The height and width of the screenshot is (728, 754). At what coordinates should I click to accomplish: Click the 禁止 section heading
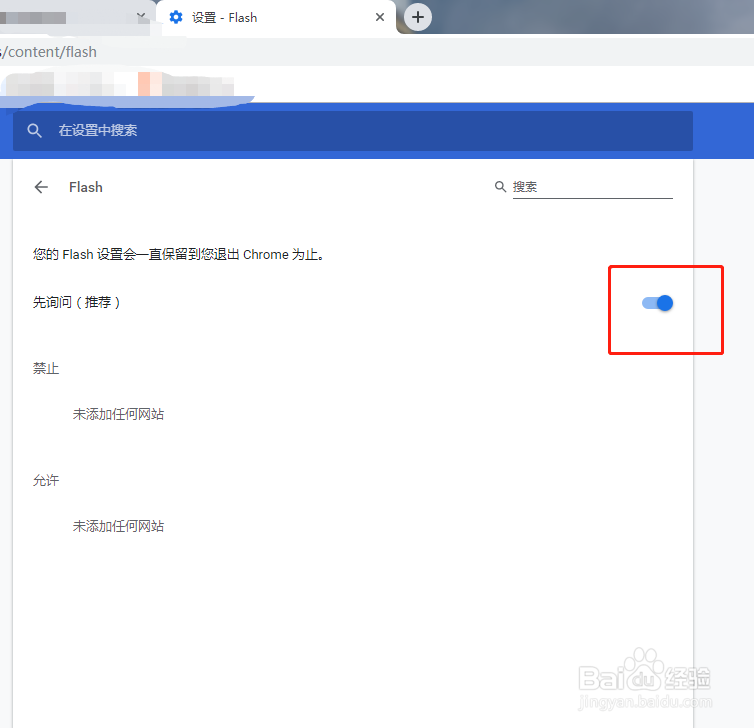[x=46, y=368]
